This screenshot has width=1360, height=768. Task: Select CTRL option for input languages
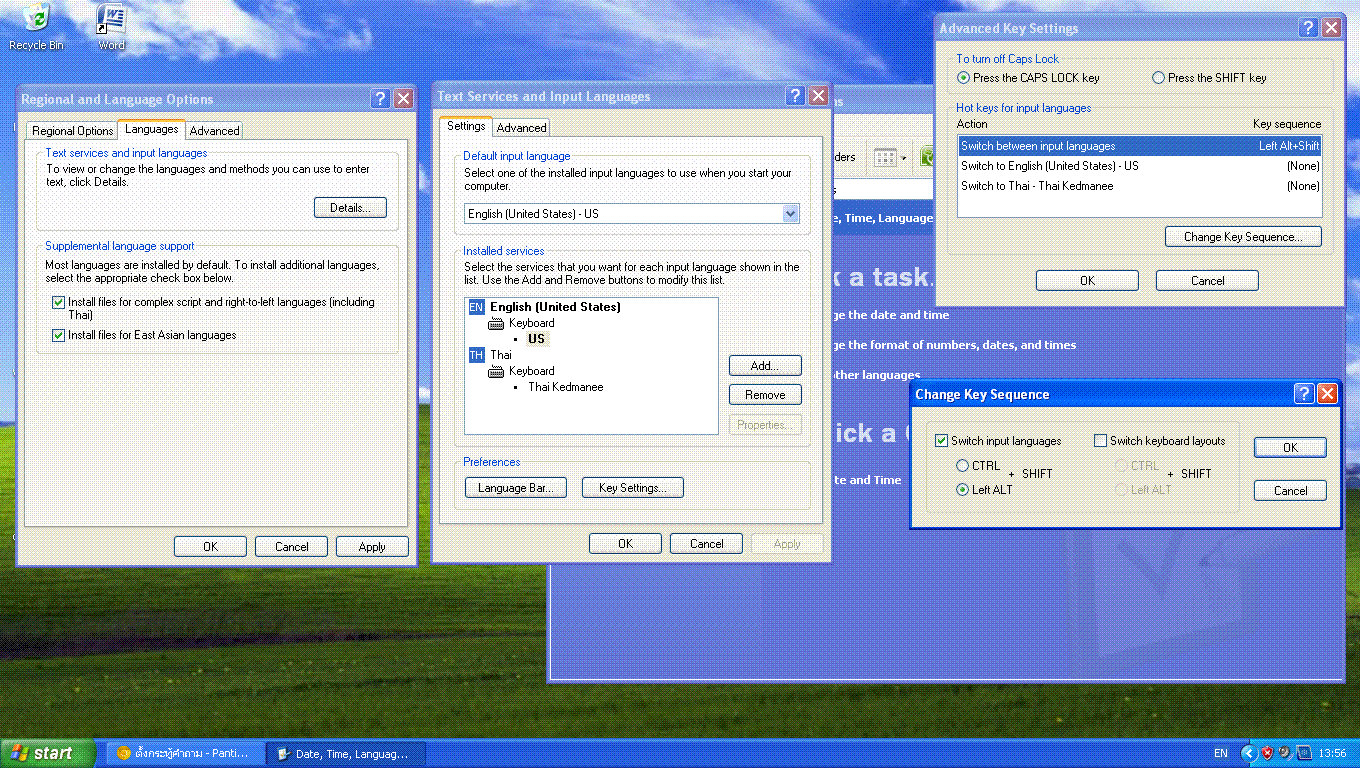point(962,466)
